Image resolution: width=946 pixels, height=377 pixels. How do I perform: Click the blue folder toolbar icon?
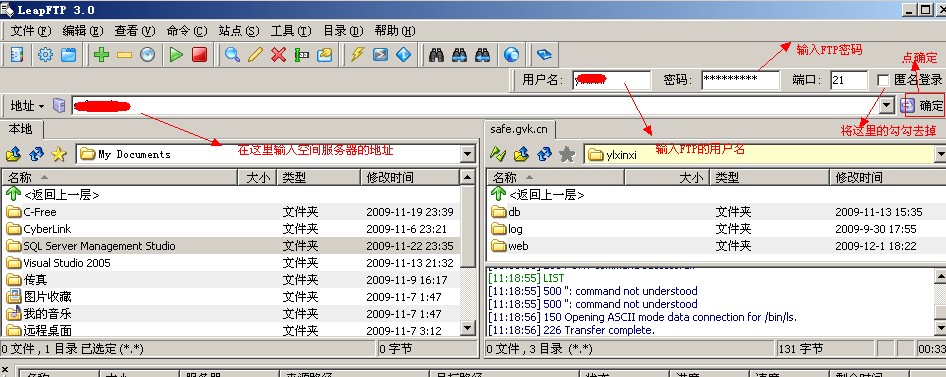coord(69,55)
